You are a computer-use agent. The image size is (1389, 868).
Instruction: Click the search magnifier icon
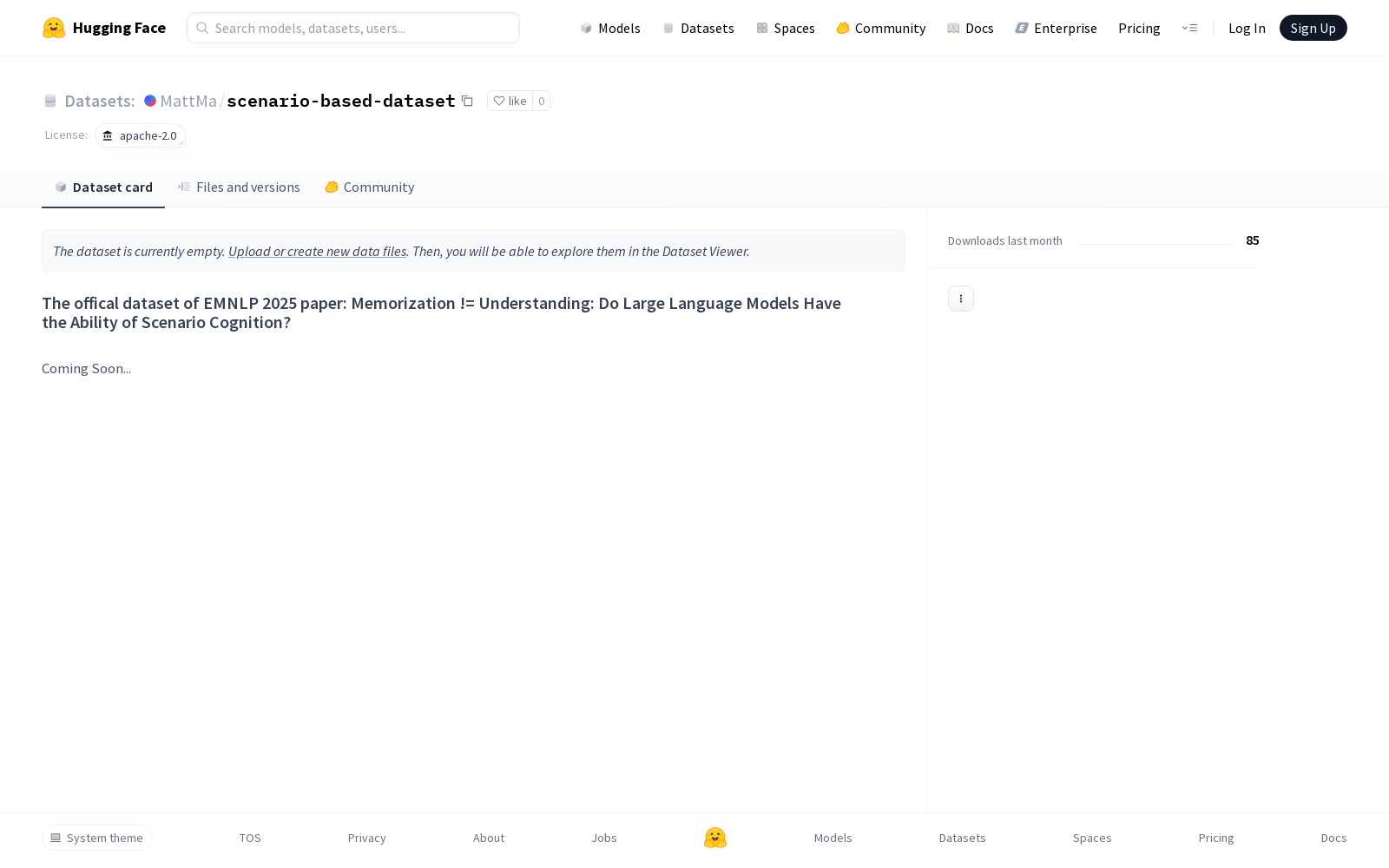click(x=202, y=28)
